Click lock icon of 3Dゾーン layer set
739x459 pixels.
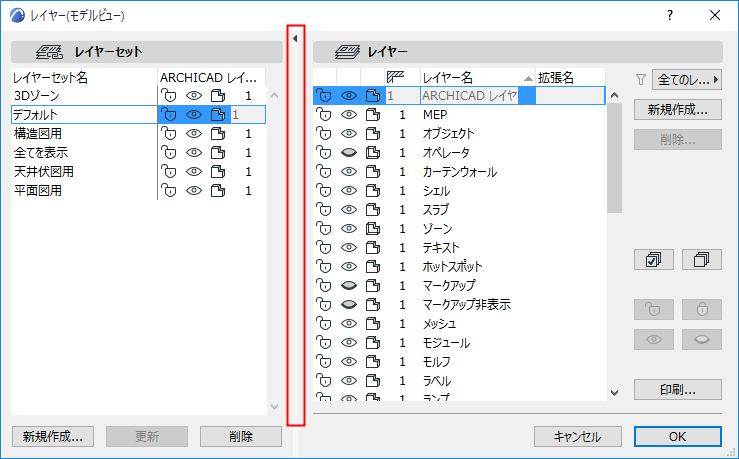click(169, 96)
